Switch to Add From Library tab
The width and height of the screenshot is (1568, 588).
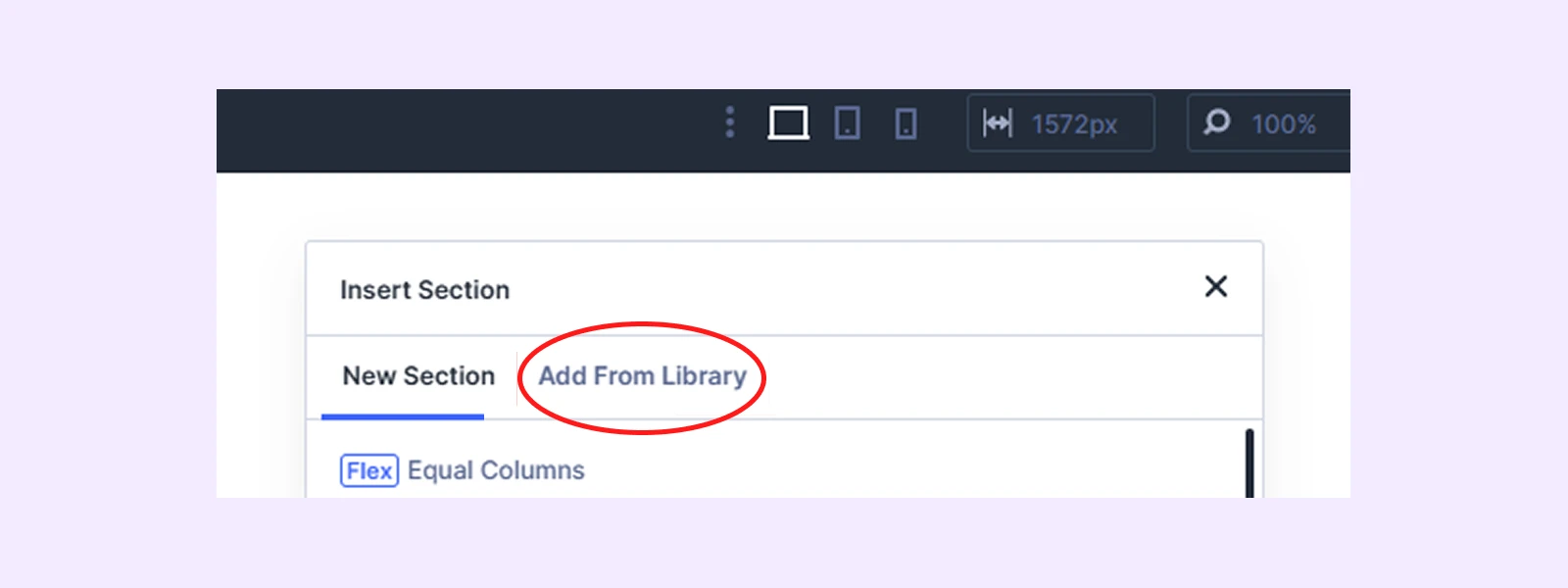642,376
